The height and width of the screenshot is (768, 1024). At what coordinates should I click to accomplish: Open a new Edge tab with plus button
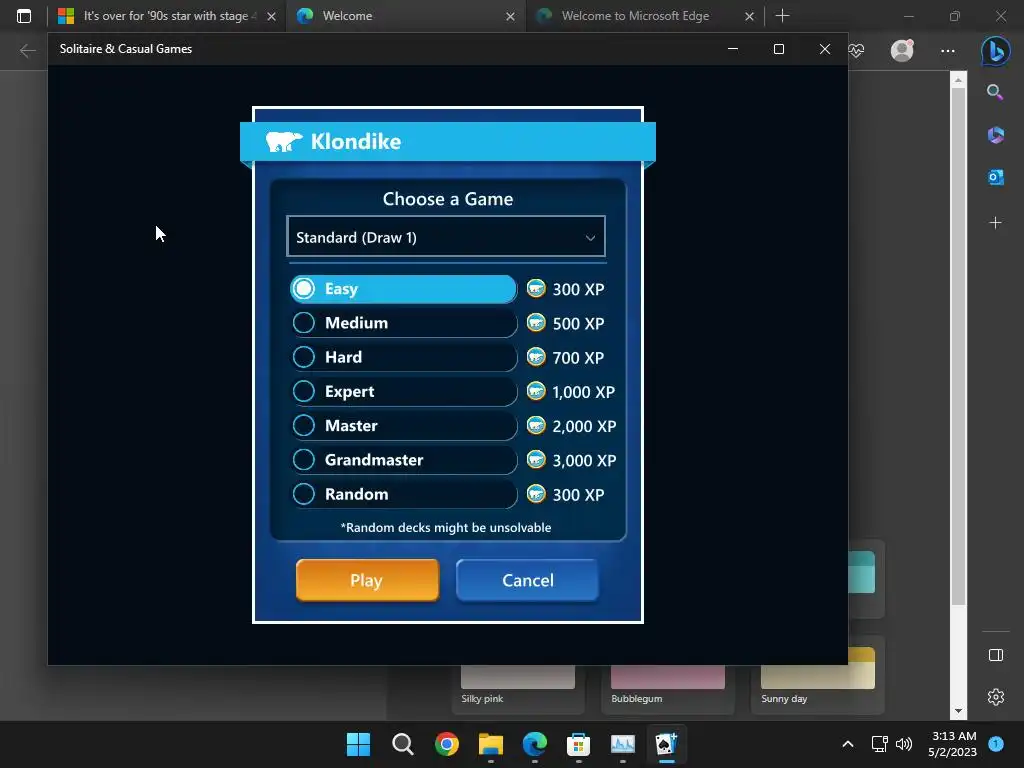[782, 16]
